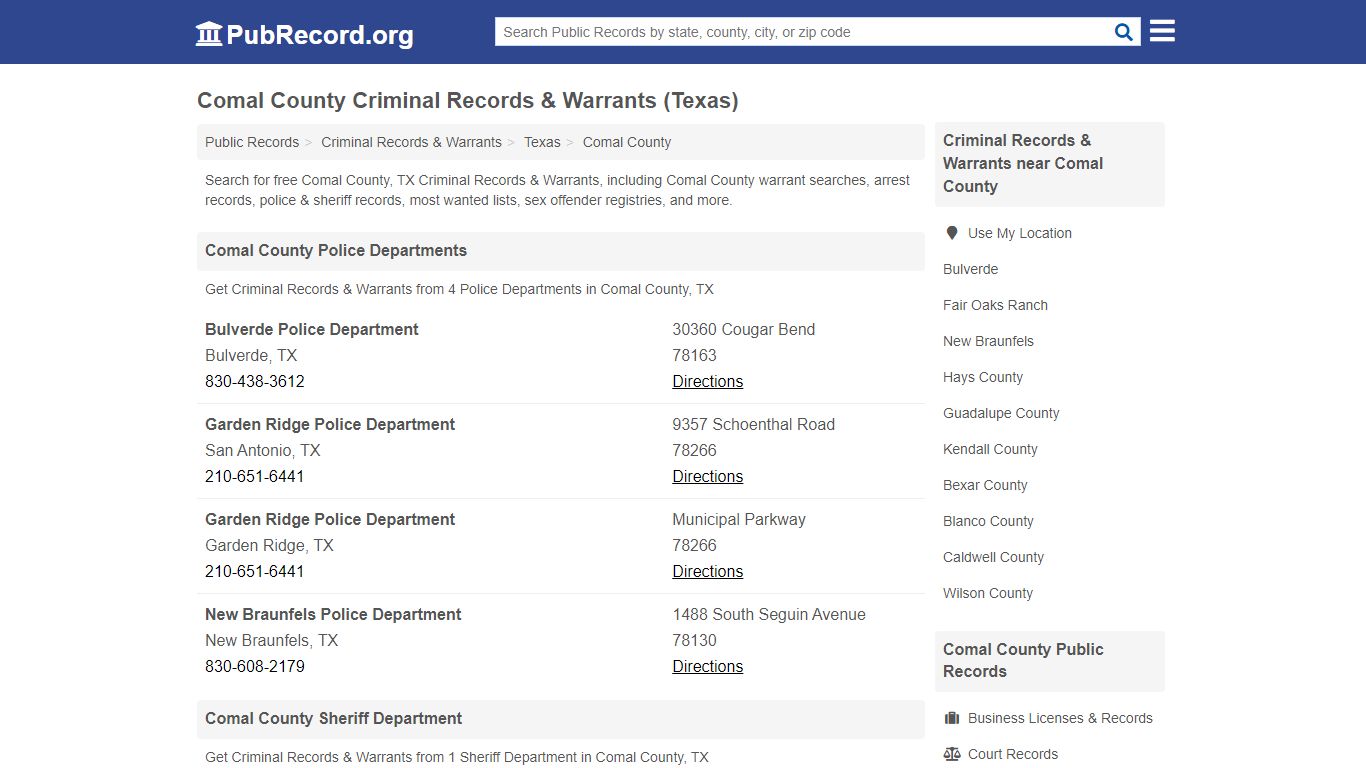Image resolution: width=1366 pixels, height=768 pixels.
Task: Open New Braunfels Police Department listing
Action: [x=333, y=614]
